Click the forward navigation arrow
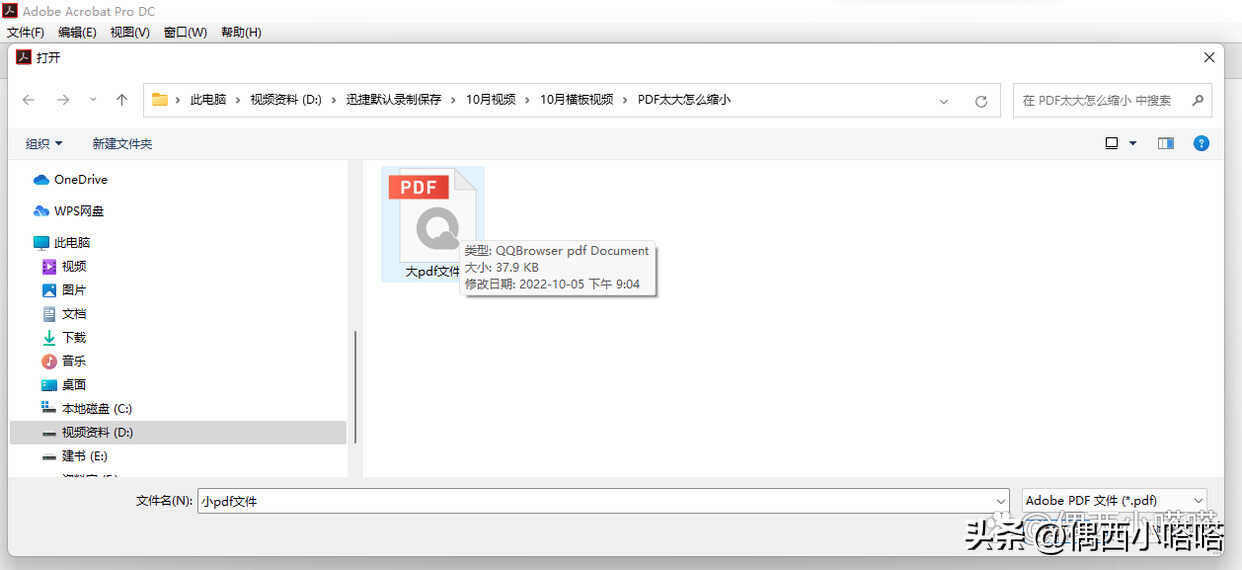 click(x=63, y=100)
